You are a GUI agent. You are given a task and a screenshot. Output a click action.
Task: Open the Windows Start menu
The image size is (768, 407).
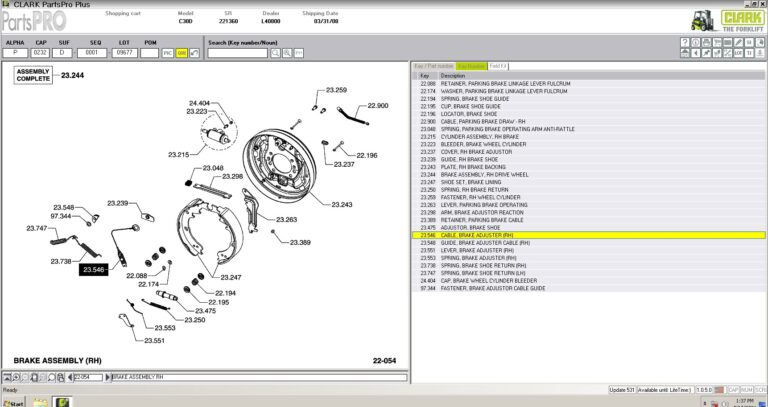click(12, 403)
